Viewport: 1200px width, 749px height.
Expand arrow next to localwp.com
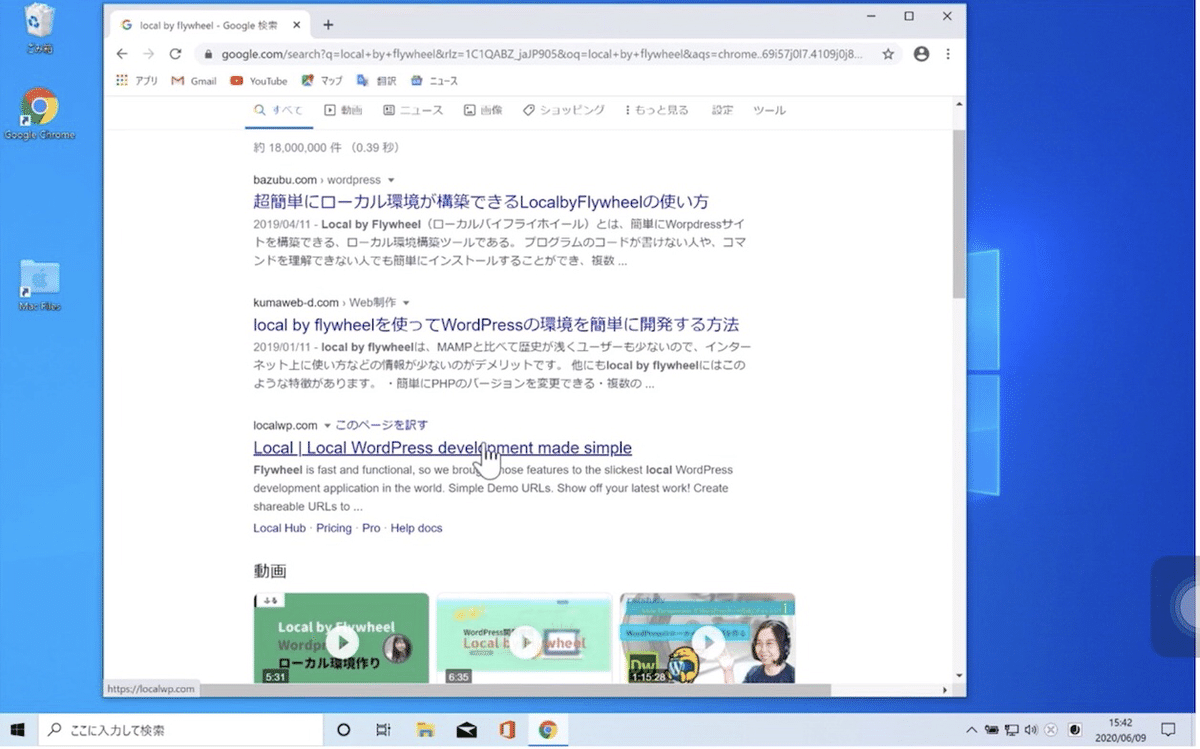click(327, 425)
